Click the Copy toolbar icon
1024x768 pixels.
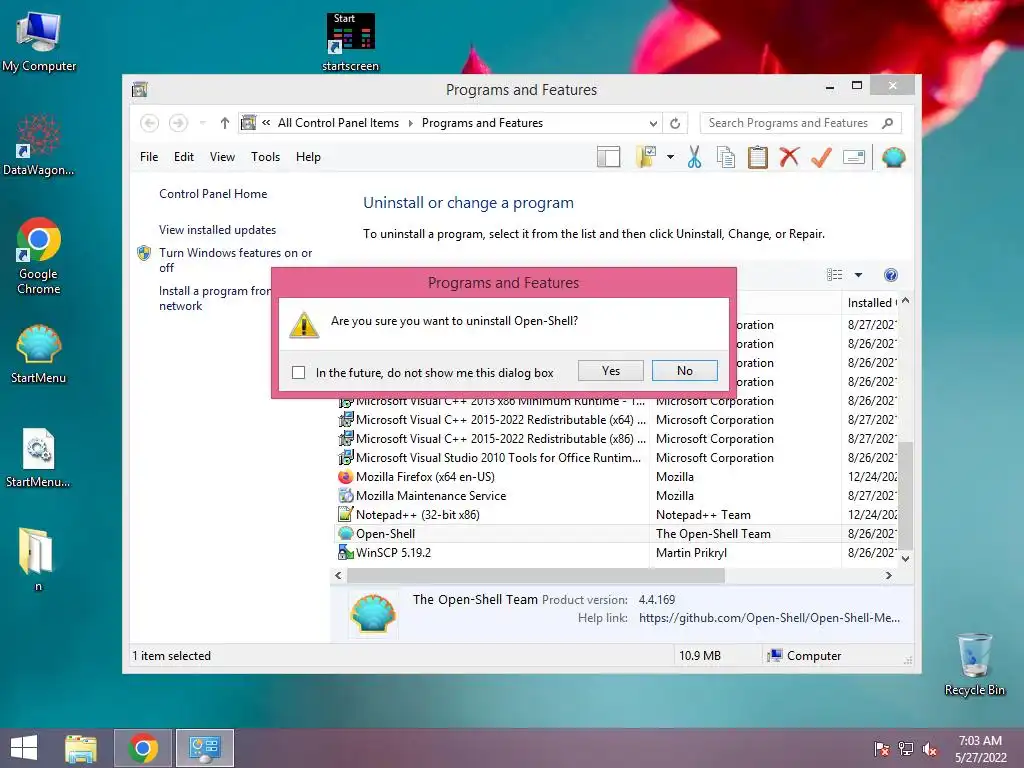click(726, 157)
